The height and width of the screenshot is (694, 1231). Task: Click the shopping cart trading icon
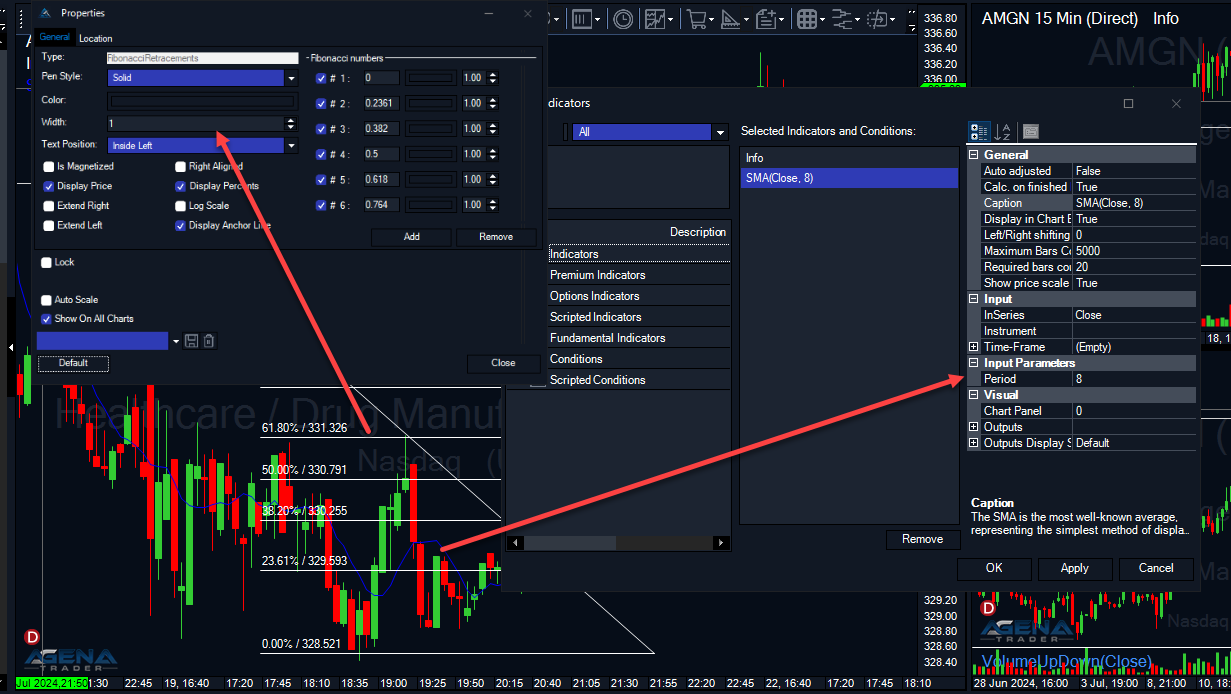(x=696, y=19)
